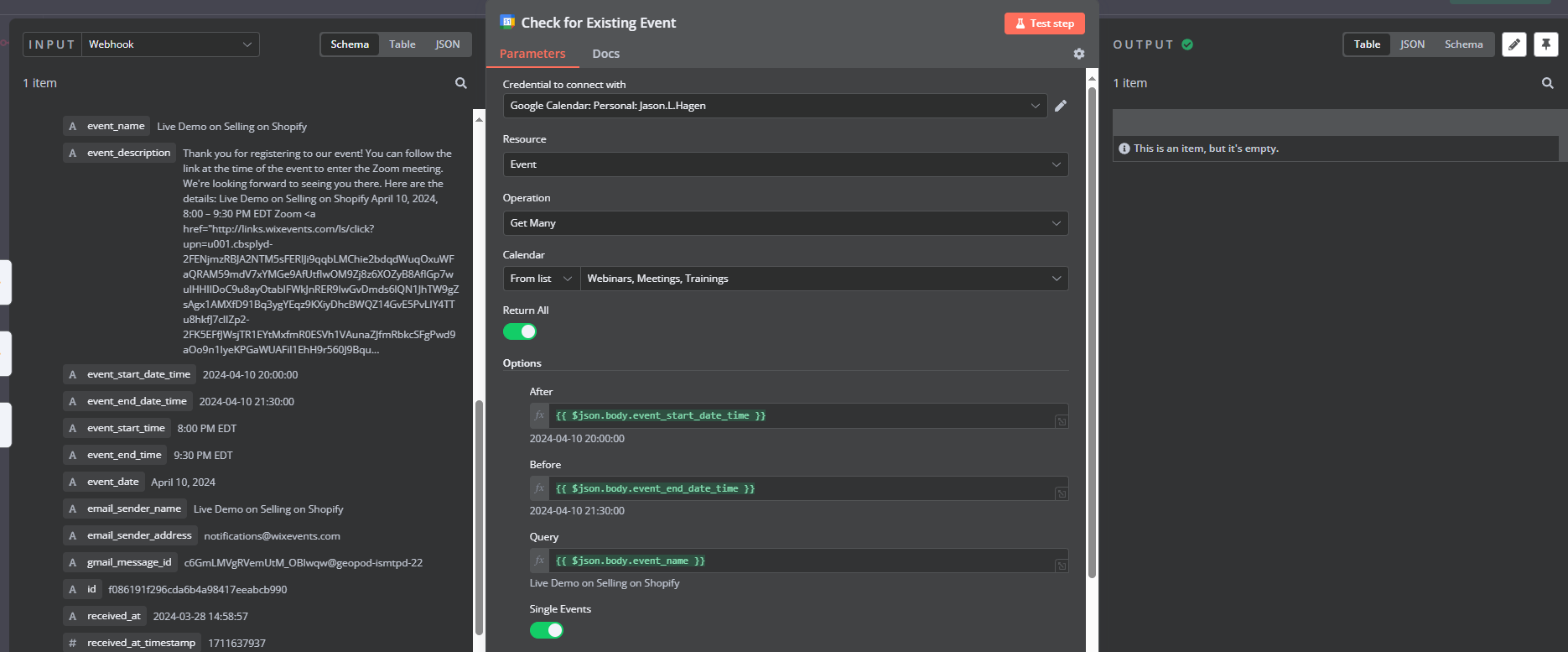Click the id field pill

[82, 589]
